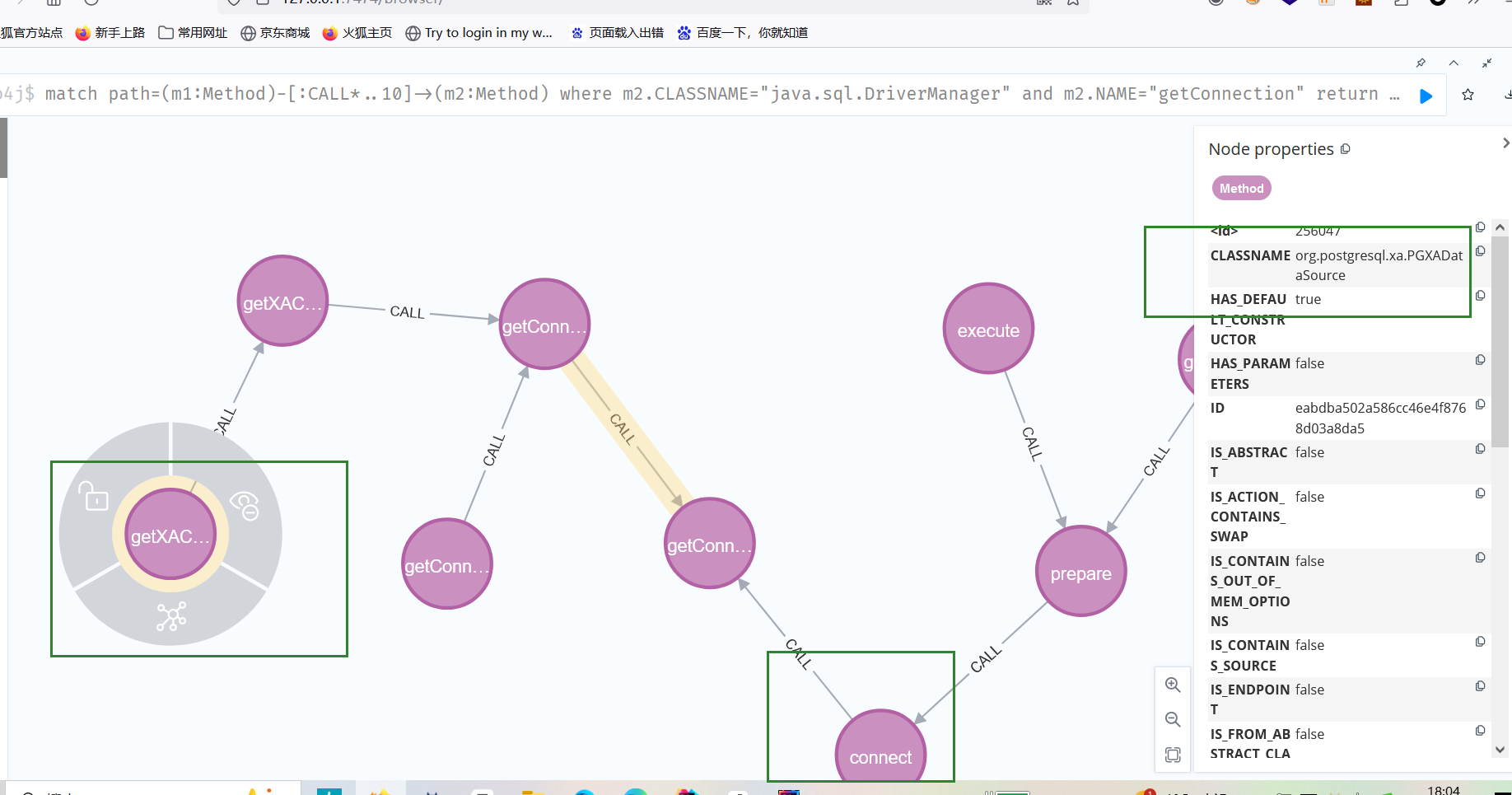
Task: Copy the CLASSNAME property value
Action: [1480, 251]
